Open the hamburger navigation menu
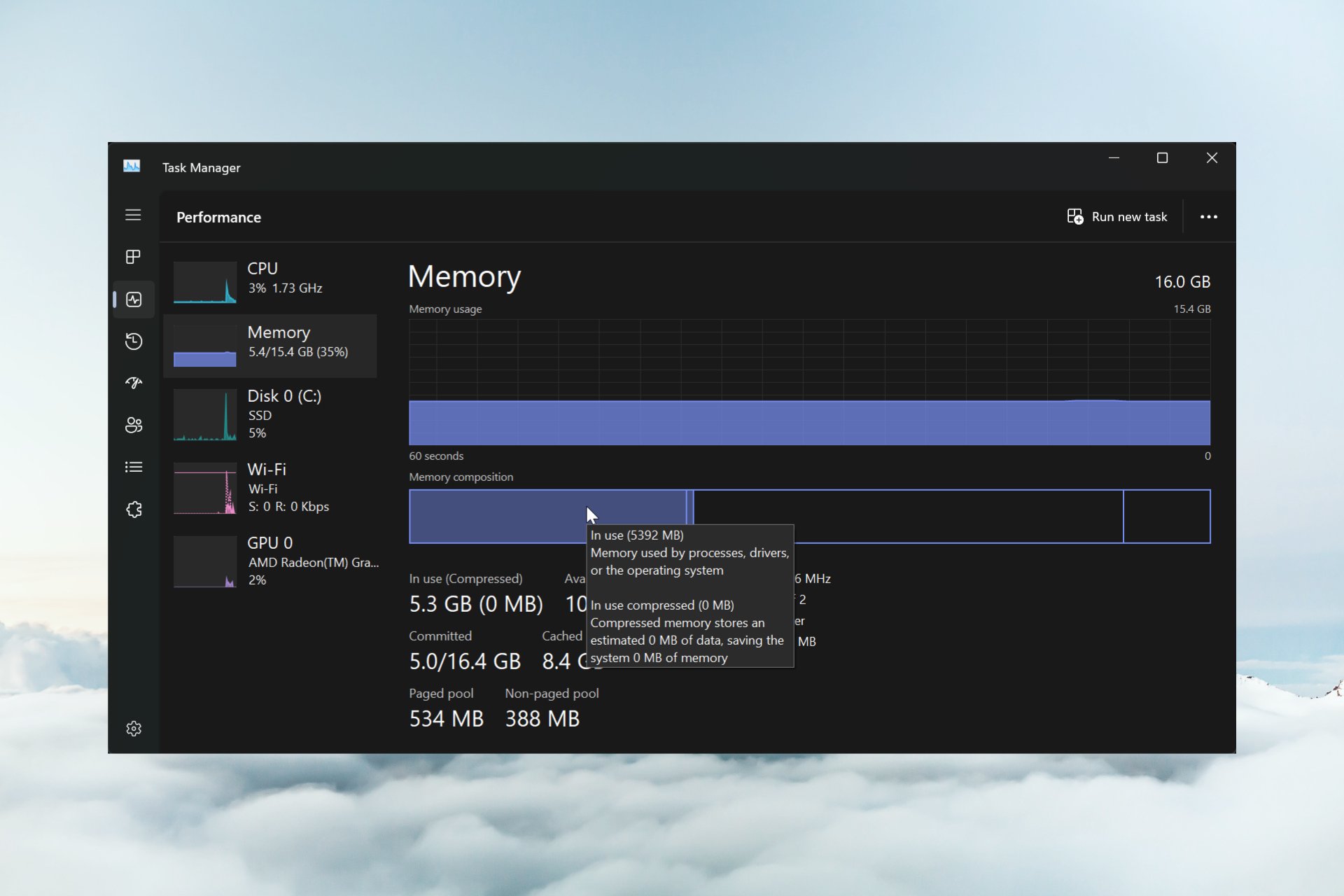The image size is (1344, 896). [x=133, y=215]
